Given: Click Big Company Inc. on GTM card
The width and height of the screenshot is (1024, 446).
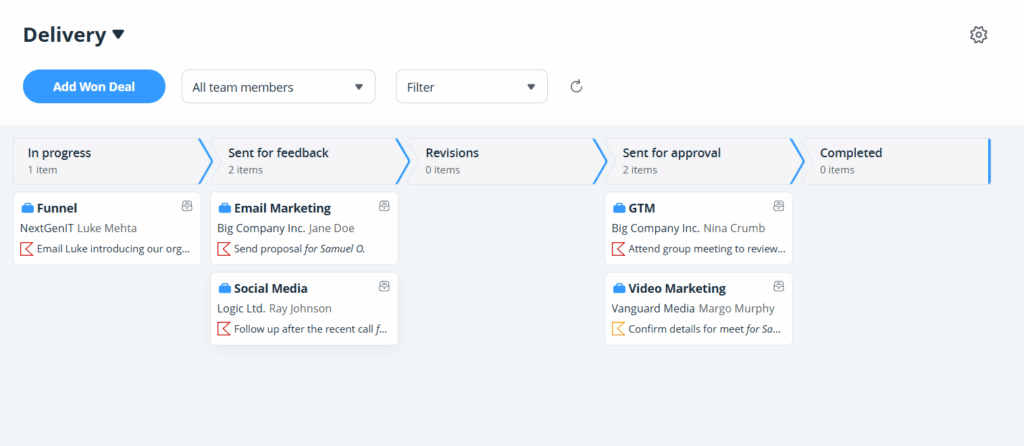Looking at the screenshot, I should [x=656, y=229].
